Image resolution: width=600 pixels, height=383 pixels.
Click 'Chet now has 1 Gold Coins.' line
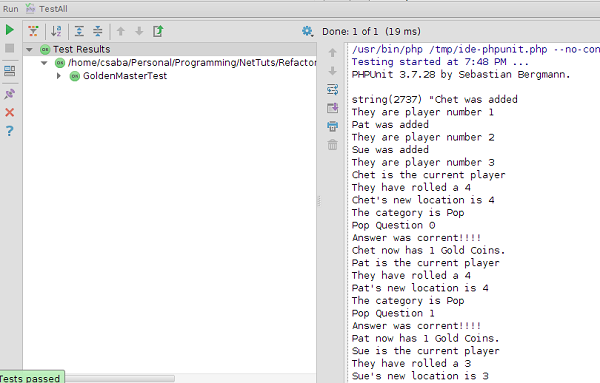[x=429, y=250]
